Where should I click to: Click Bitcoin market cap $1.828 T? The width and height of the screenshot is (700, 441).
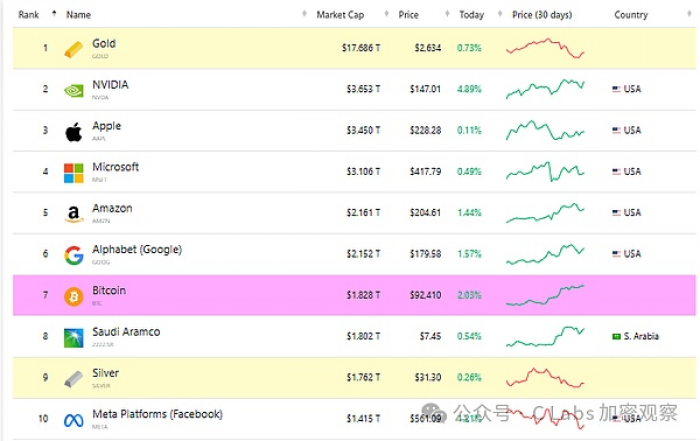[363, 295]
